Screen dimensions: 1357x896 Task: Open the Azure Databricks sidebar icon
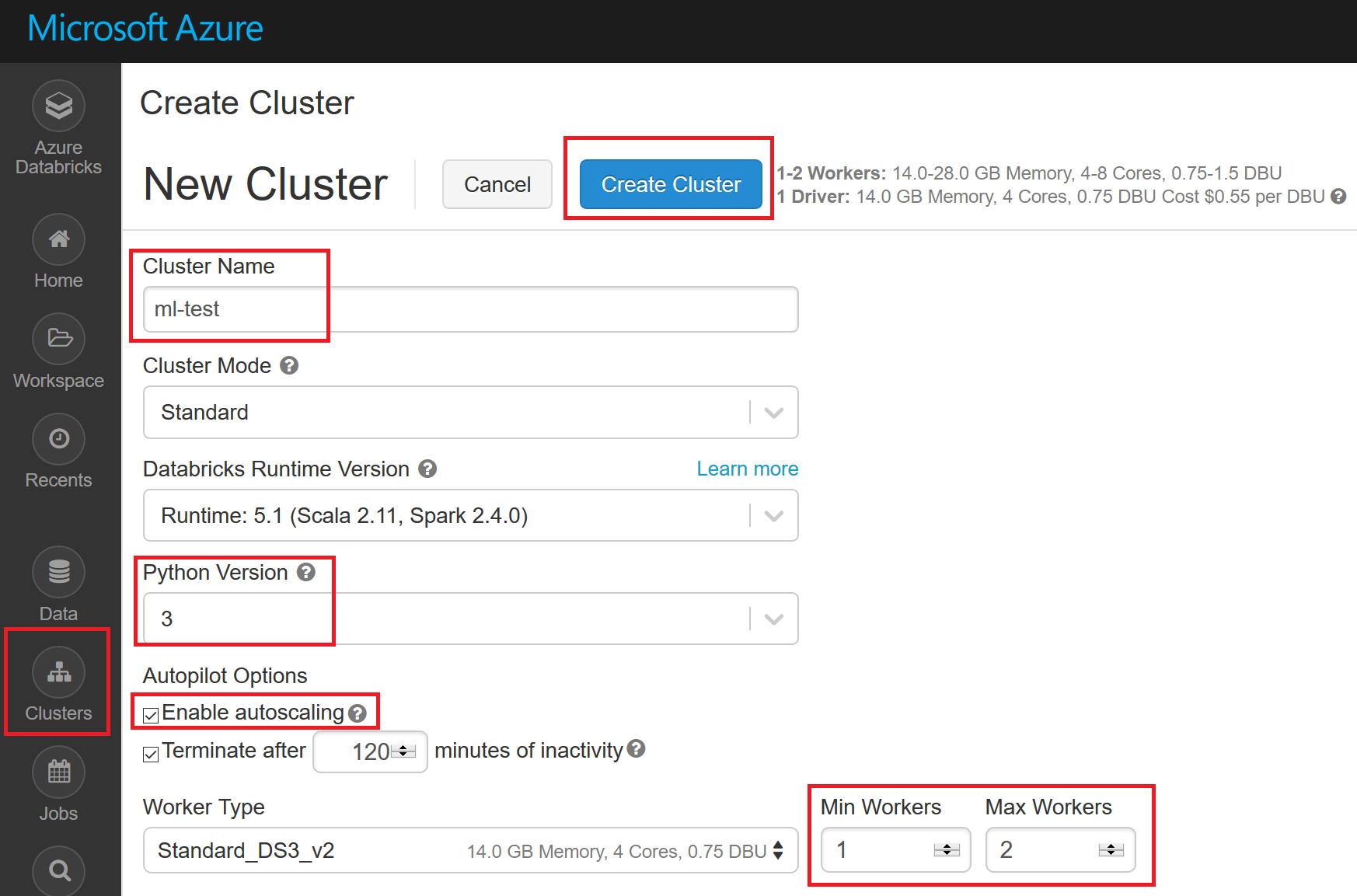(58, 106)
